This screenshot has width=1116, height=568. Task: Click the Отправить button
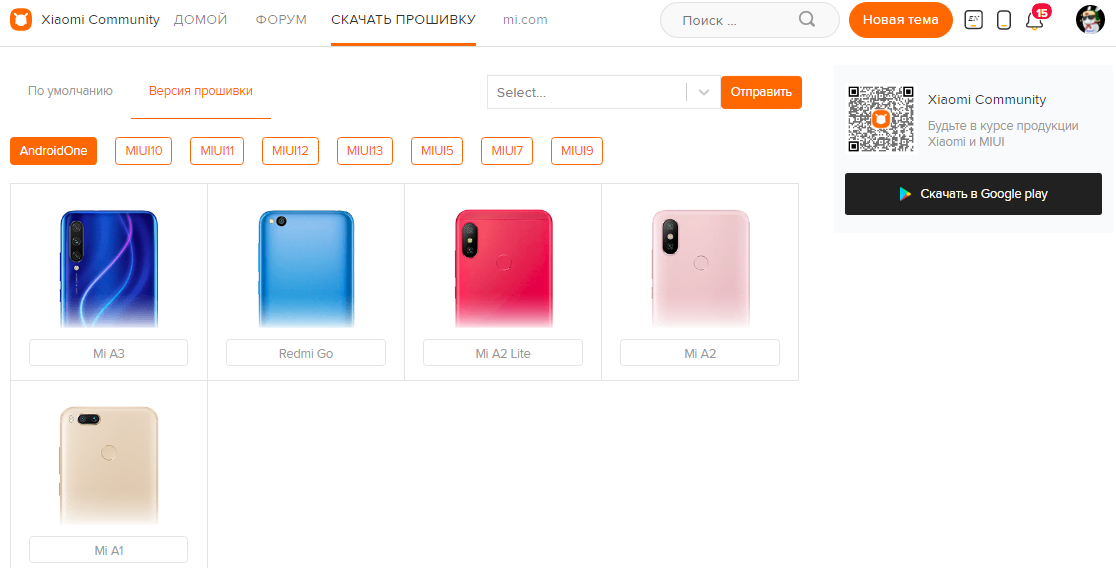click(x=761, y=93)
